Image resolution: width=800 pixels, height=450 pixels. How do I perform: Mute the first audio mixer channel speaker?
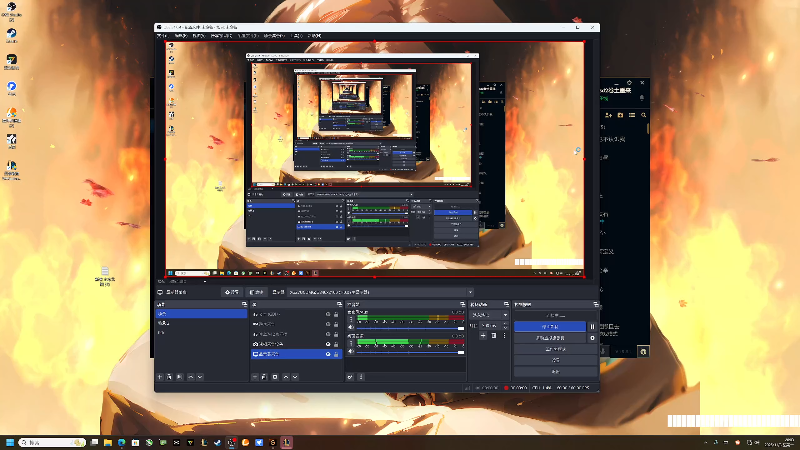pos(351,328)
